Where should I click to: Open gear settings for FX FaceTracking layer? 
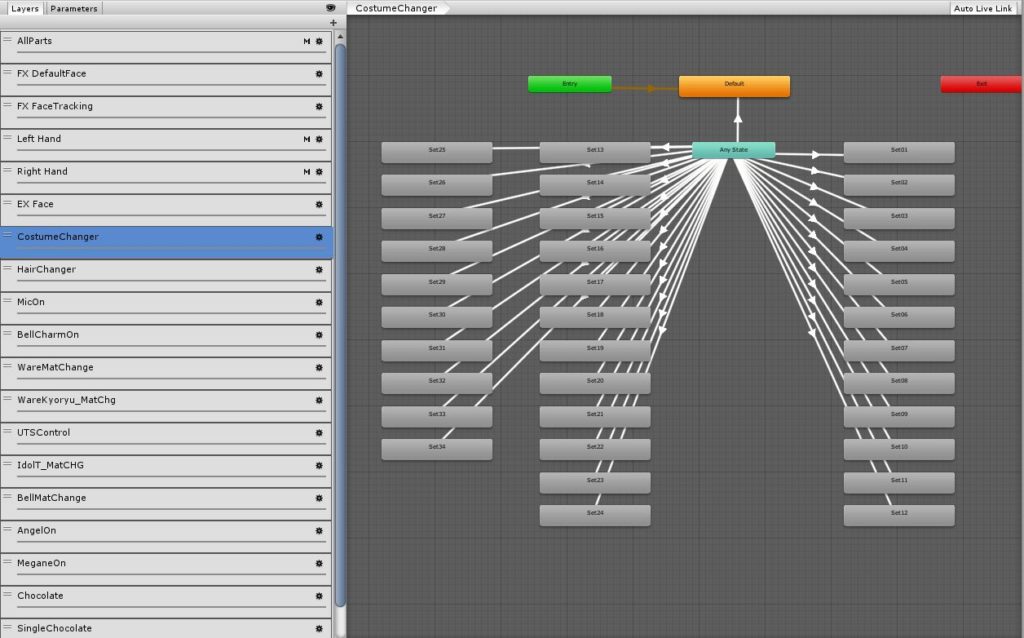(x=319, y=106)
